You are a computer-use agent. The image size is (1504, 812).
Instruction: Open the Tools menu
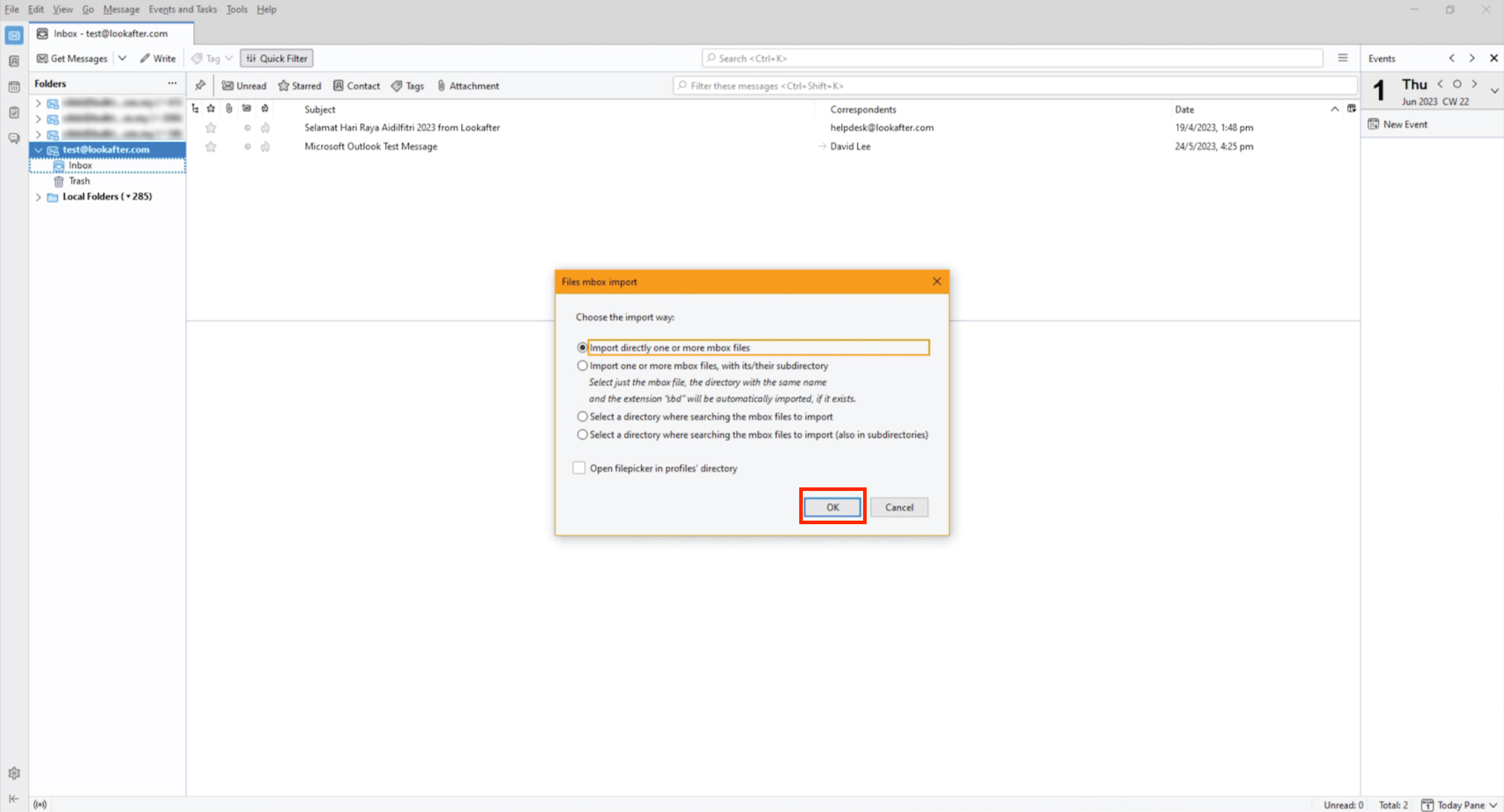[x=236, y=10]
